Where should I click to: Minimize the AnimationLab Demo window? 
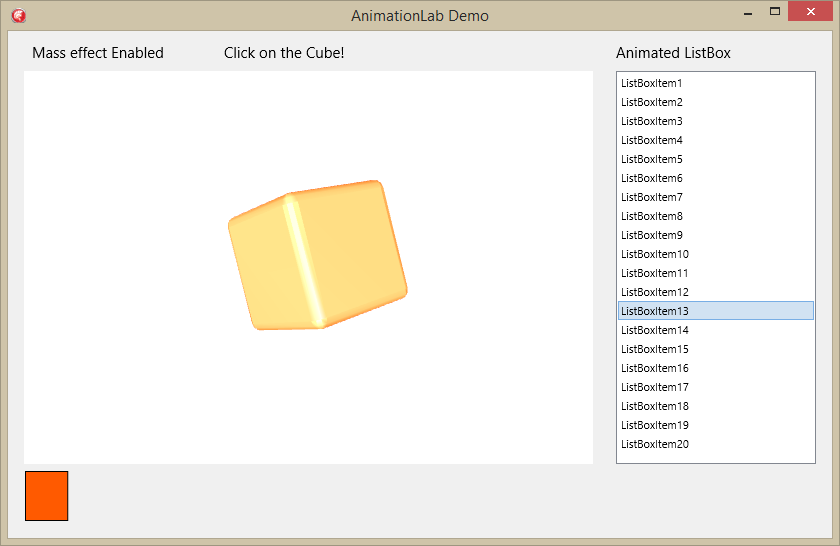(748, 12)
